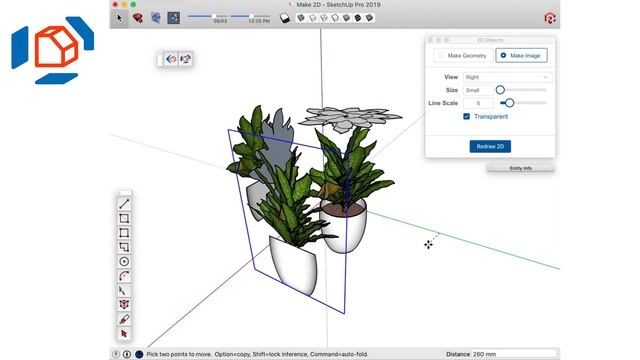Click the first floating Make 2D toolbar icon
640x360 pixels.
(171, 59)
